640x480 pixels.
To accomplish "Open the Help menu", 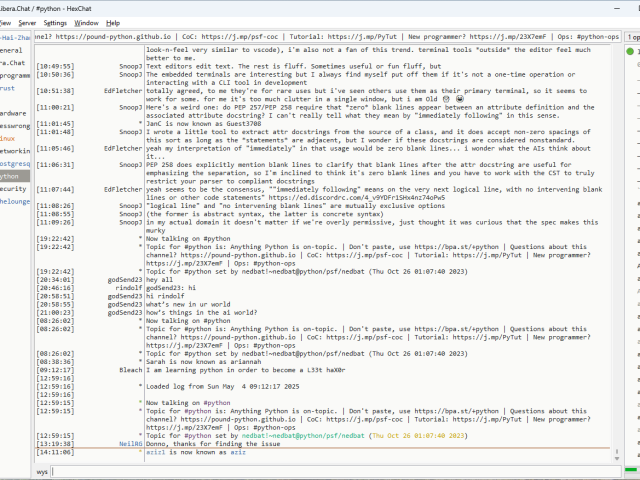I will click(x=113, y=22).
